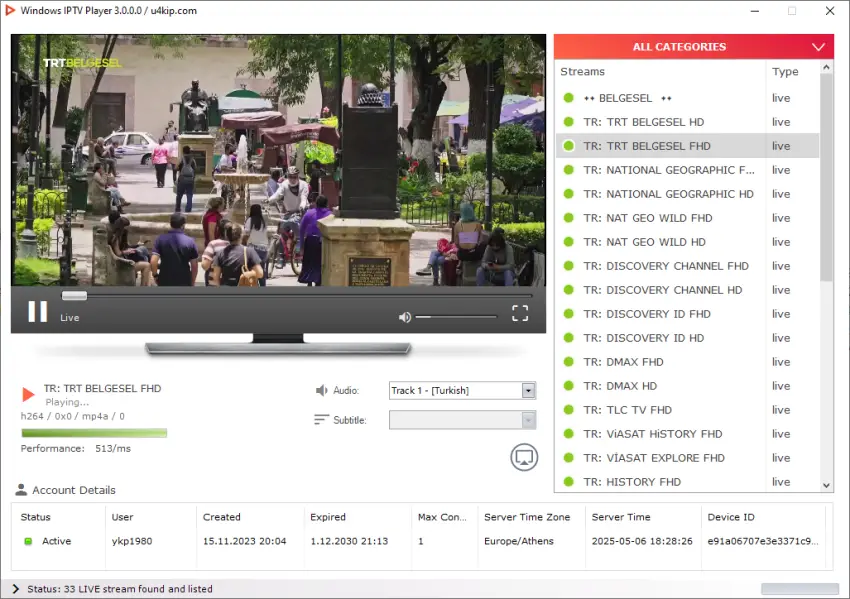Mute audio with the speaker icon in player
850x599 pixels.
(405, 317)
